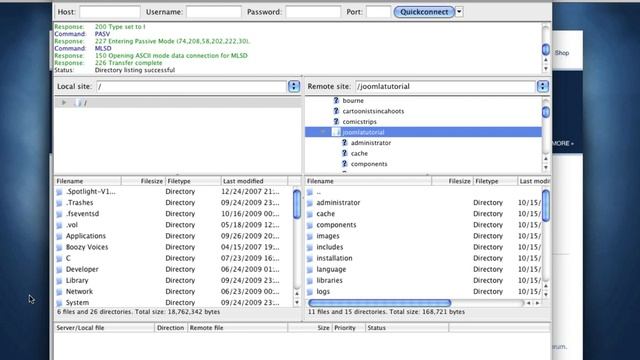Image resolution: width=640 pixels, height=360 pixels.
Task: Sort local files by Last modified column
Action: pyautogui.click(x=255, y=181)
